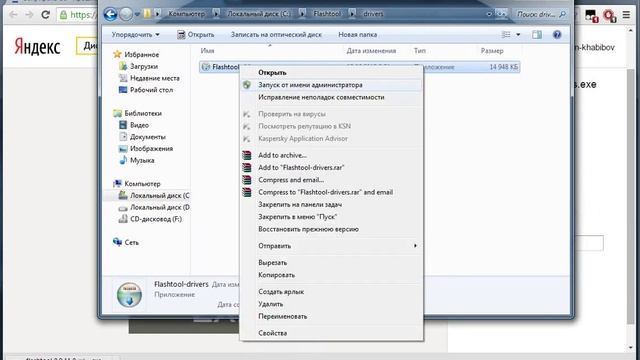Open the Chrome hamburger menu

point(627,15)
